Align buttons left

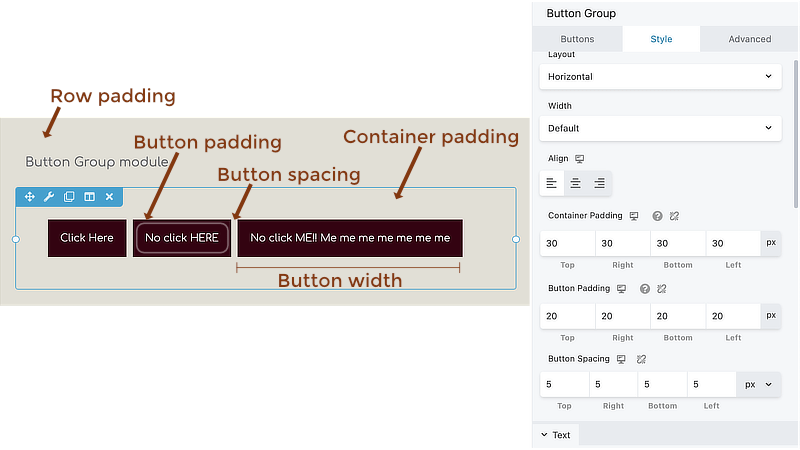552,183
